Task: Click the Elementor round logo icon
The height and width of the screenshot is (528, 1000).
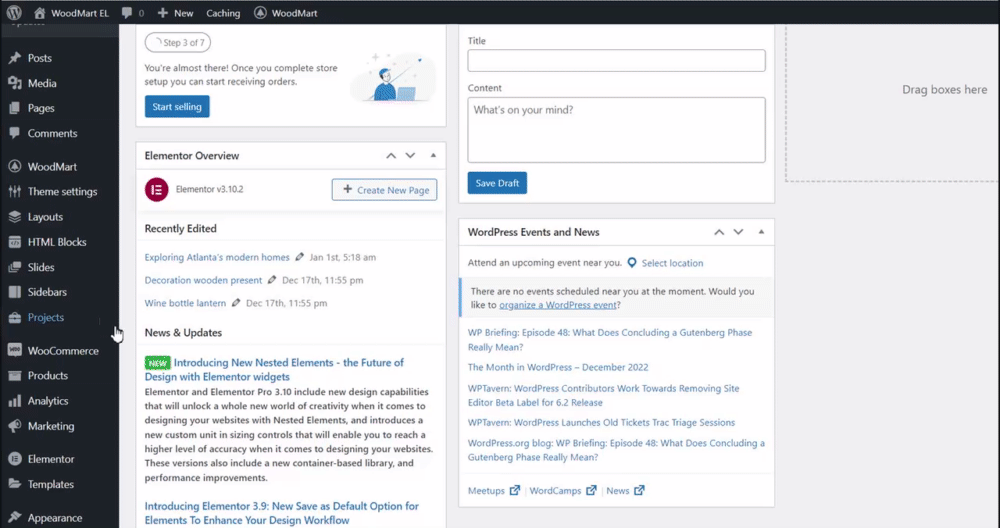Action: 157,189
